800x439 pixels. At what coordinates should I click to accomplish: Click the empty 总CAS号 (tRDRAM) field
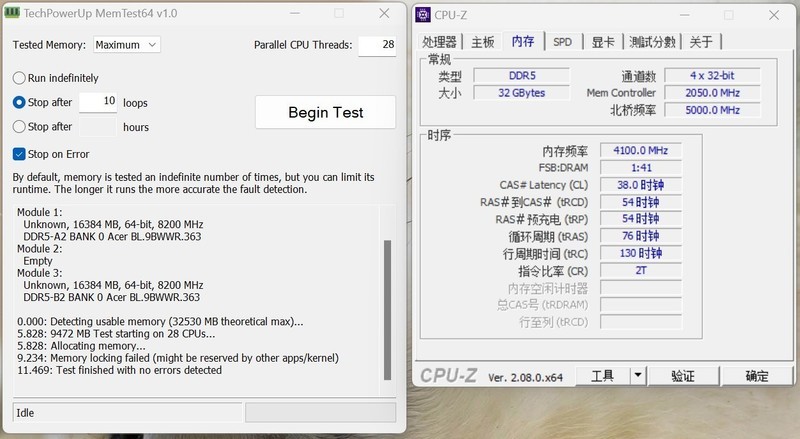[641, 305]
